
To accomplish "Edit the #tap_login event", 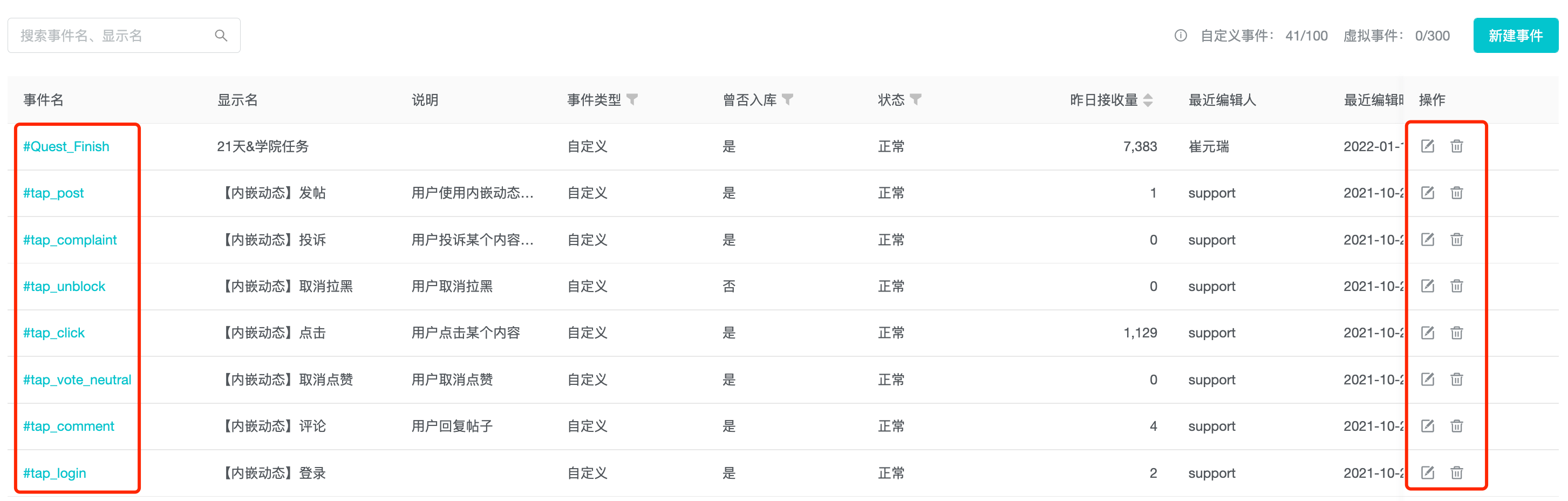I will point(1427,473).
